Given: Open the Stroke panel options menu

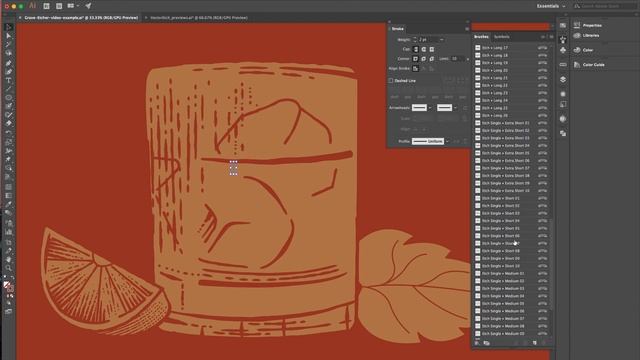Looking at the screenshot, I should point(467,29).
